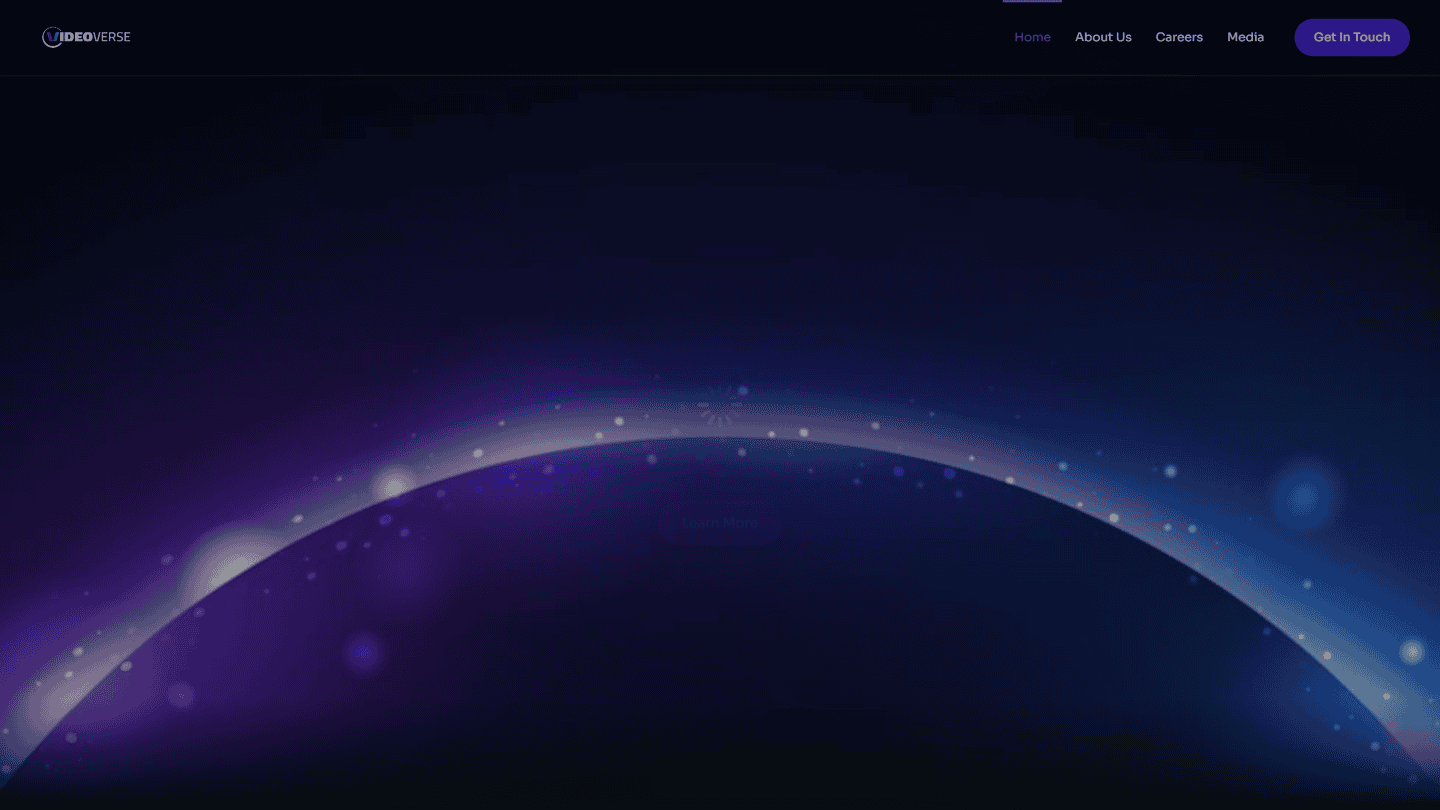Click the circular V emblem of the logo

51,37
